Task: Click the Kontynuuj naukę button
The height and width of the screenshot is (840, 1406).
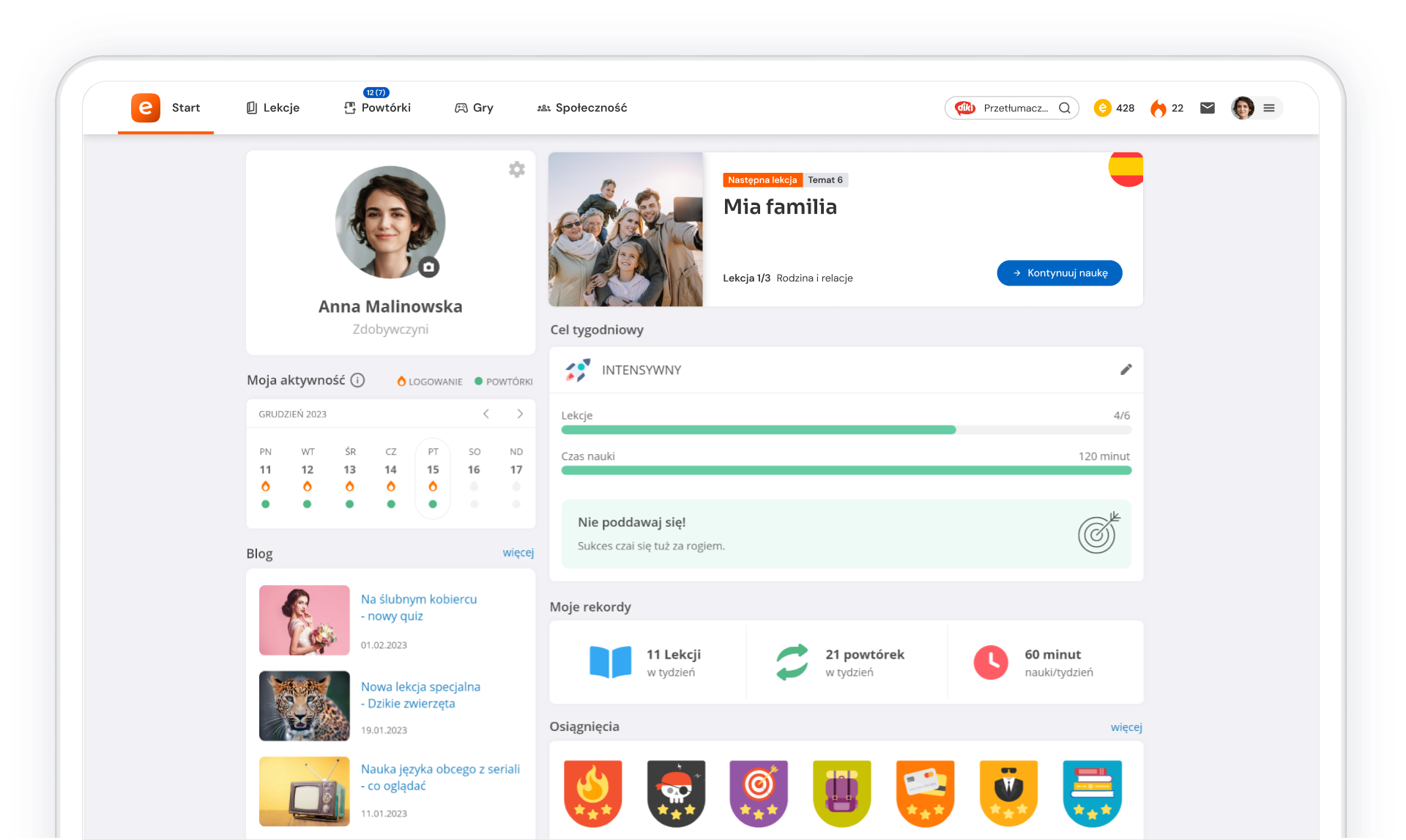Action: tap(1060, 272)
